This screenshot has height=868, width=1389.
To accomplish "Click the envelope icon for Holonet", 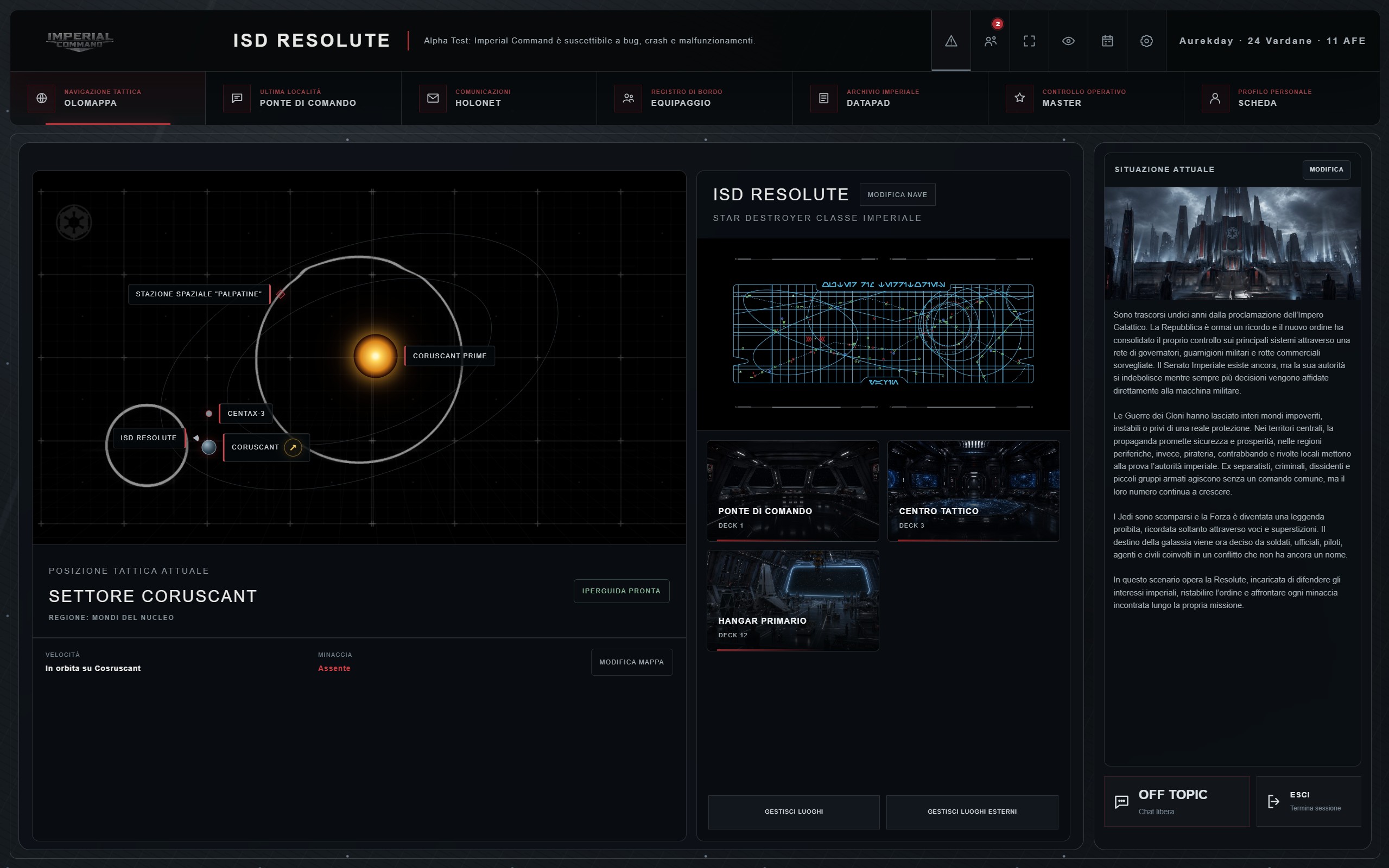I will coord(433,98).
